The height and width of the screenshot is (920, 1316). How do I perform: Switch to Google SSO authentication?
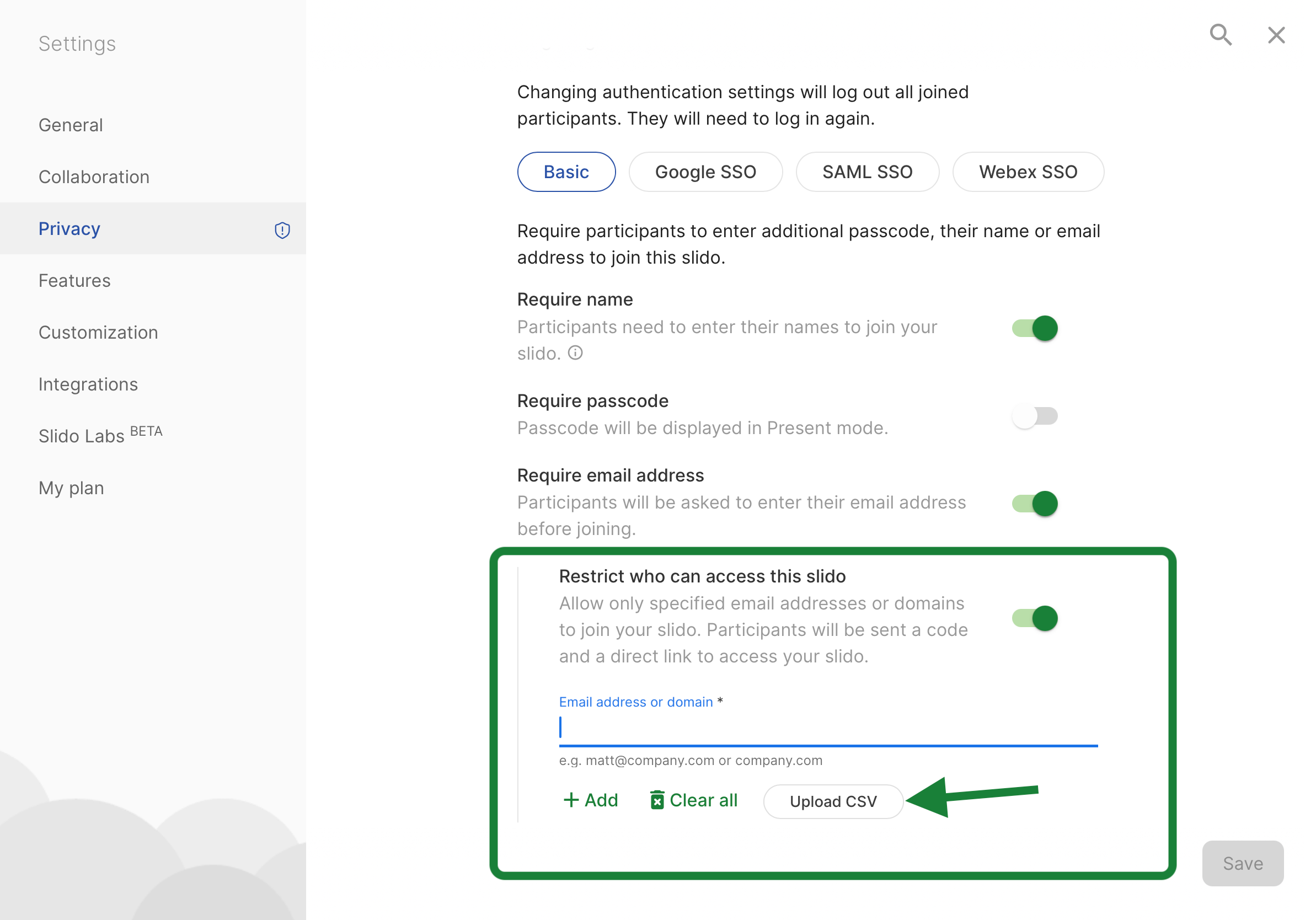click(705, 172)
